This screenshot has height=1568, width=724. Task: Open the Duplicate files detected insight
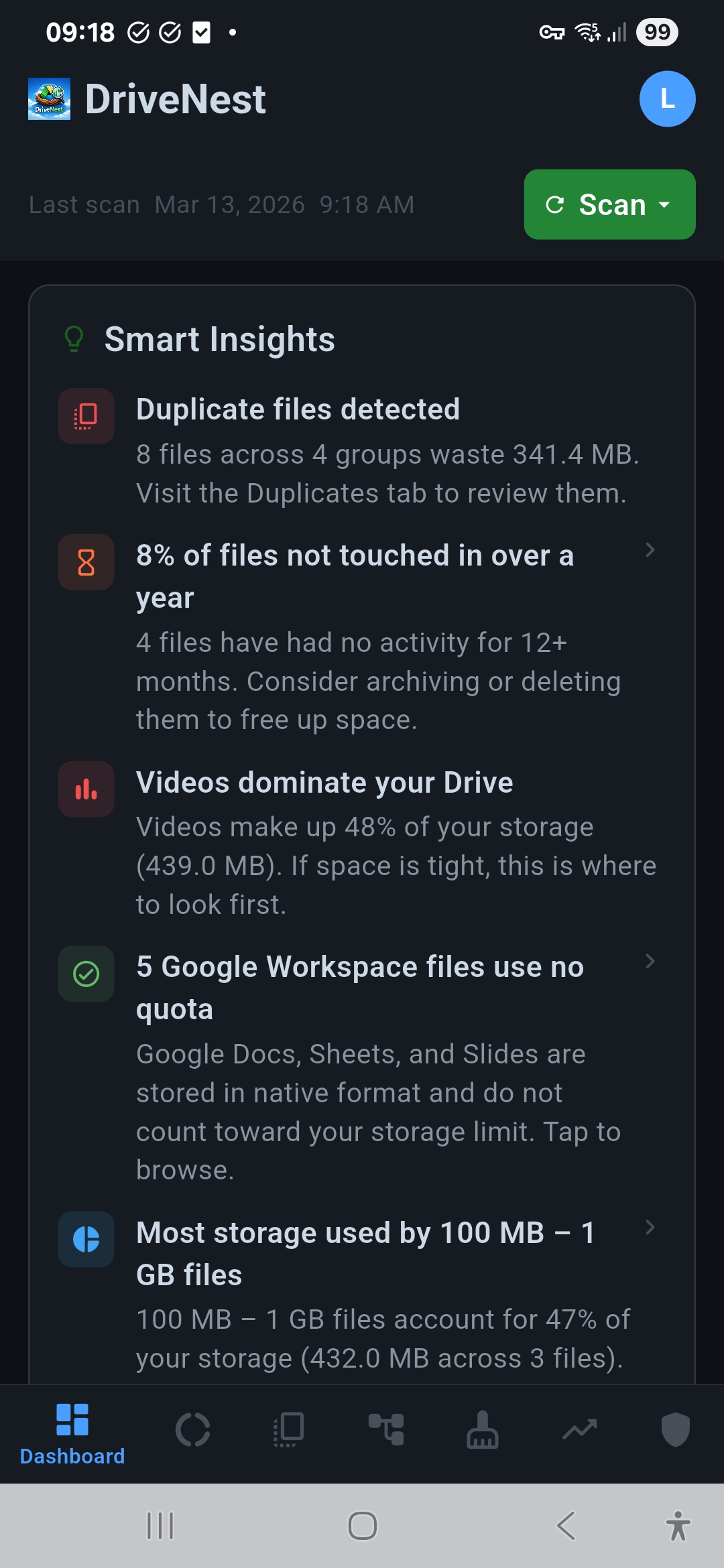pyautogui.click(x=298, y=409)
